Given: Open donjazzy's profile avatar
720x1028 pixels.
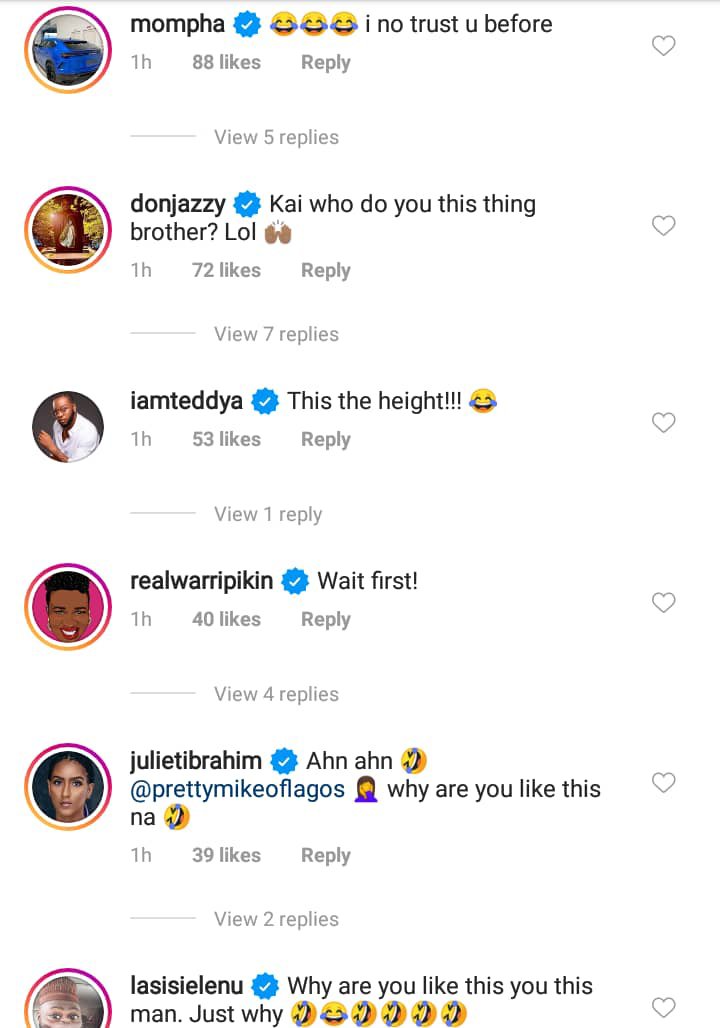Looking at the screenshot, I should pyautogui.click(x=67, y=229).
